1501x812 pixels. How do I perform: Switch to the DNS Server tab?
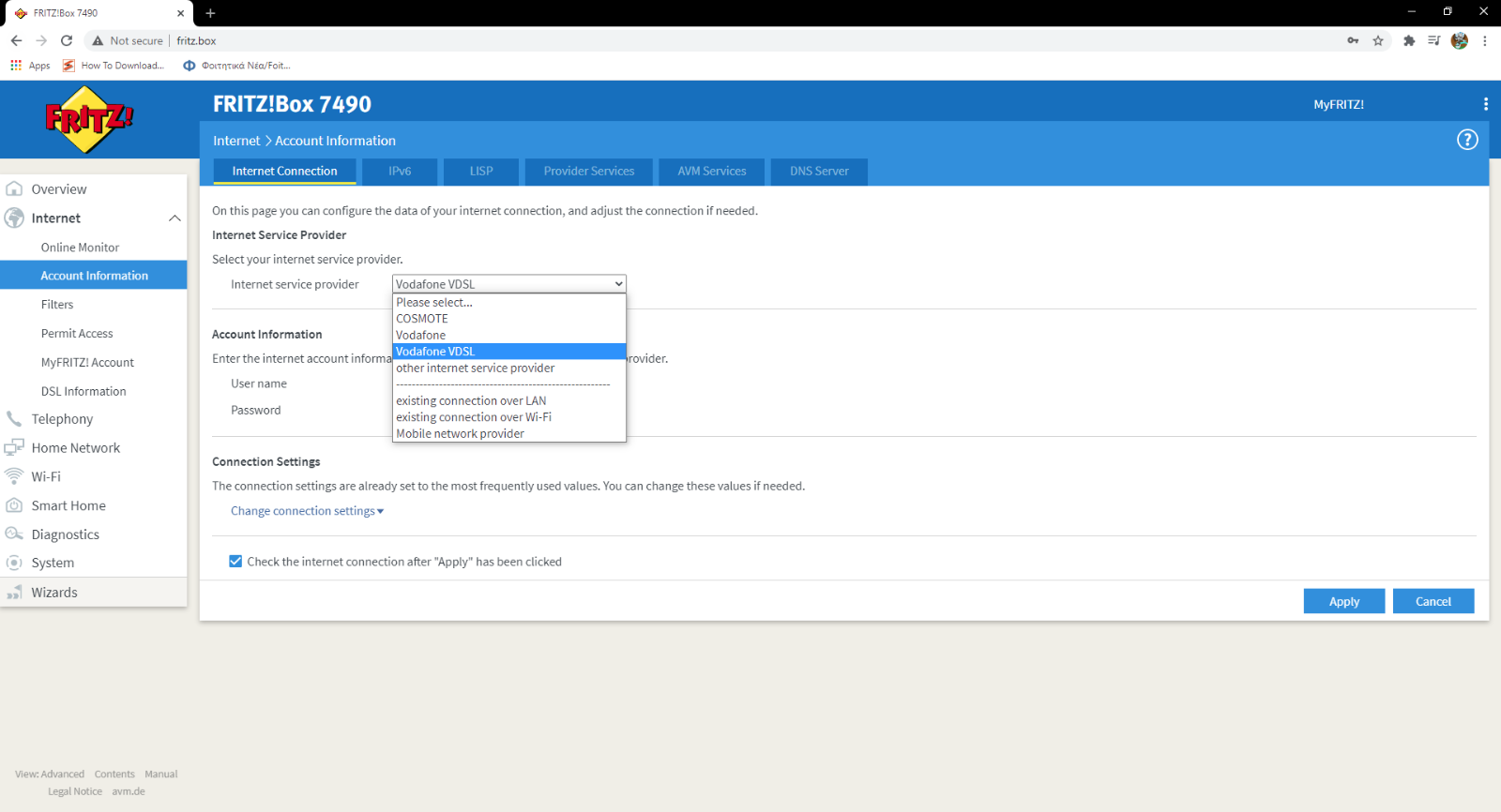click(x=819, y=172)
